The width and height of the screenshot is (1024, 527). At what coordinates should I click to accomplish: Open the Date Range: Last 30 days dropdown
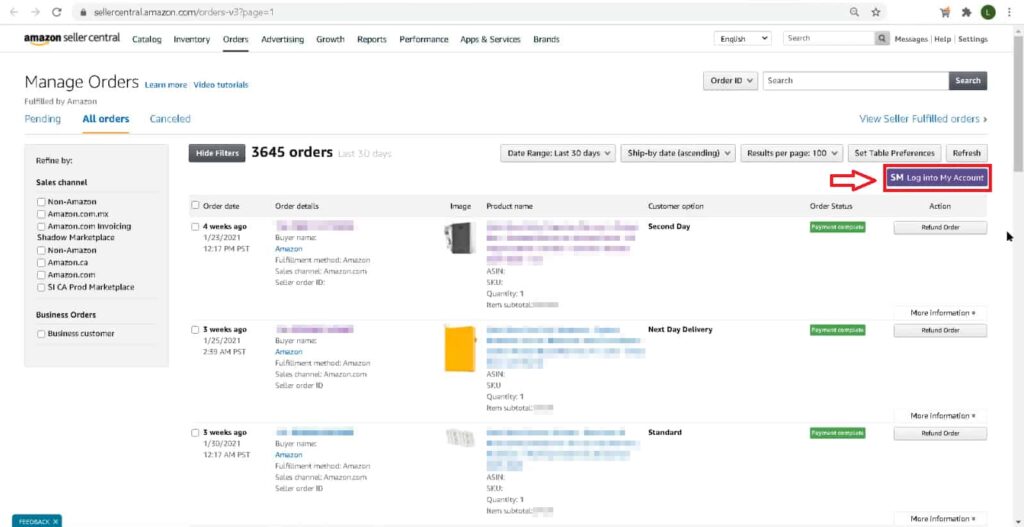pyautogui.click(x=557, y=153)
